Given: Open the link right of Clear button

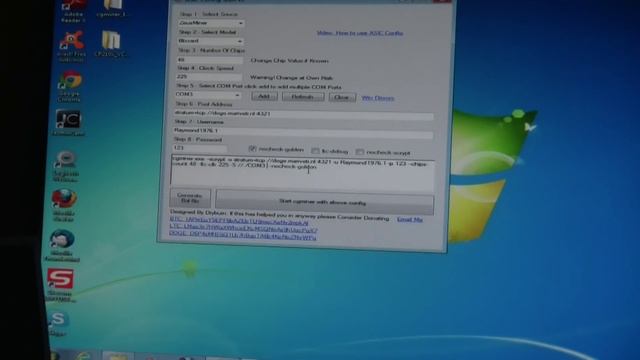Looking at the screenshot, I should 378,98.
